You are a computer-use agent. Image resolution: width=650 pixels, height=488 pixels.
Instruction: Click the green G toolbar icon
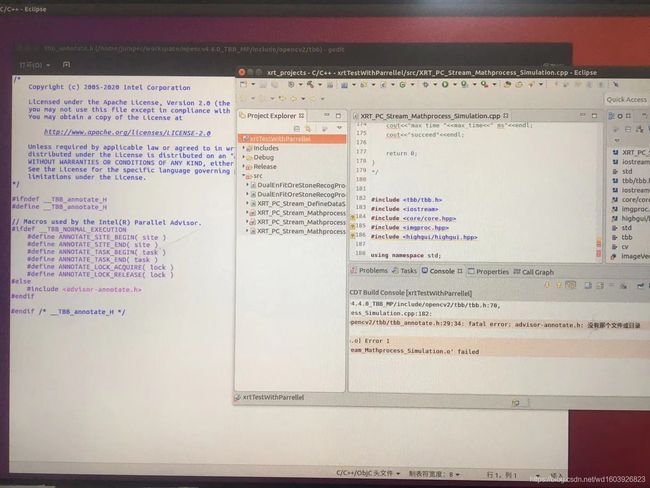click(402, 85)
